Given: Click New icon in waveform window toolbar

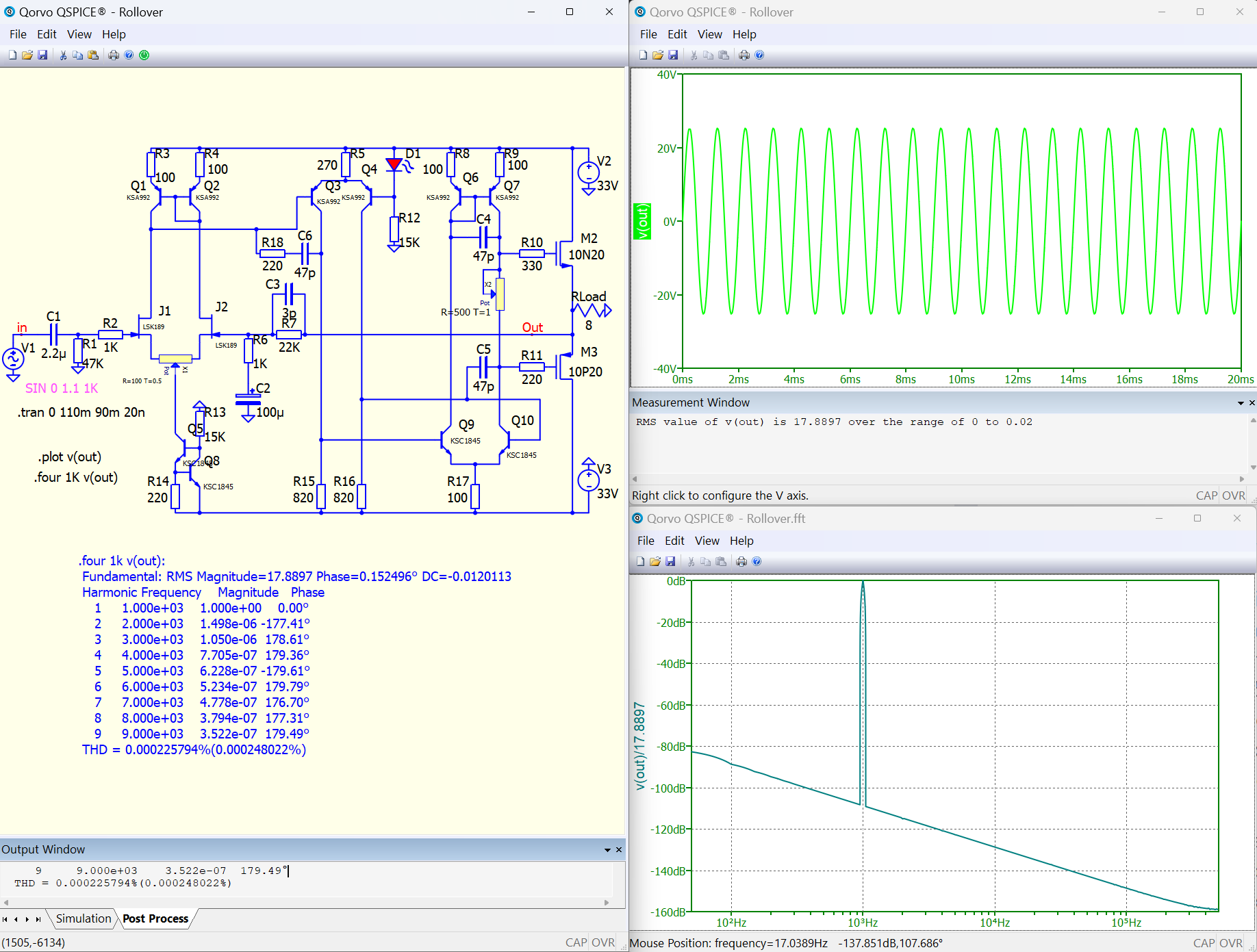Looking at the screenshot, I should (x=643, y=55).
